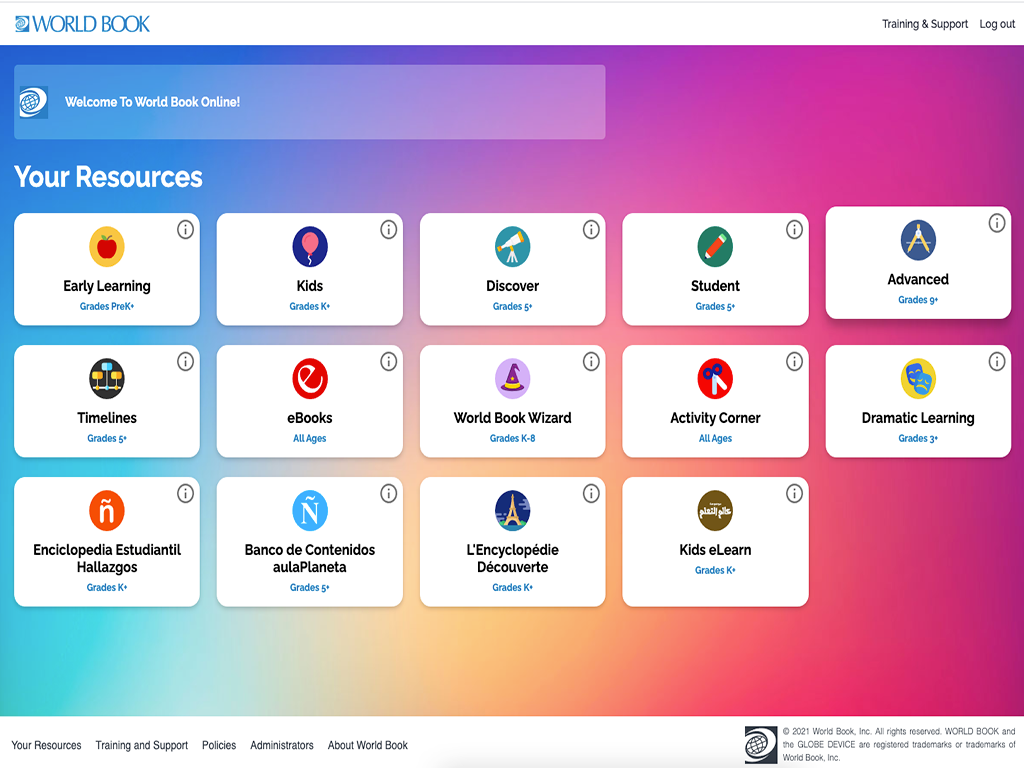Screen dimensions: 1024x768
Task: Open the Dramatic Learning title
Action: 918,418
